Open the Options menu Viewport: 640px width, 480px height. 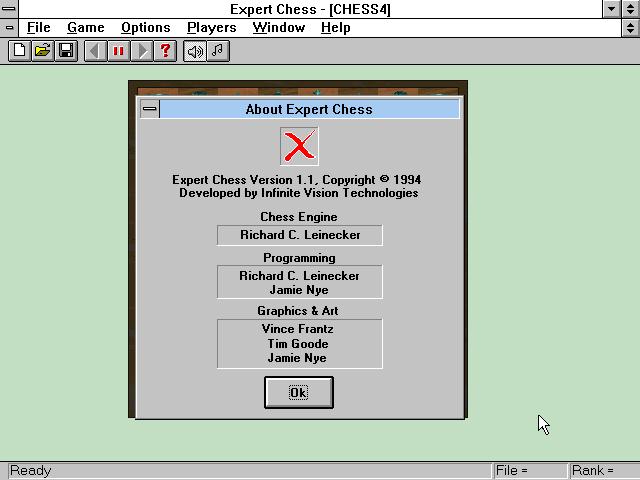[146, 27]
